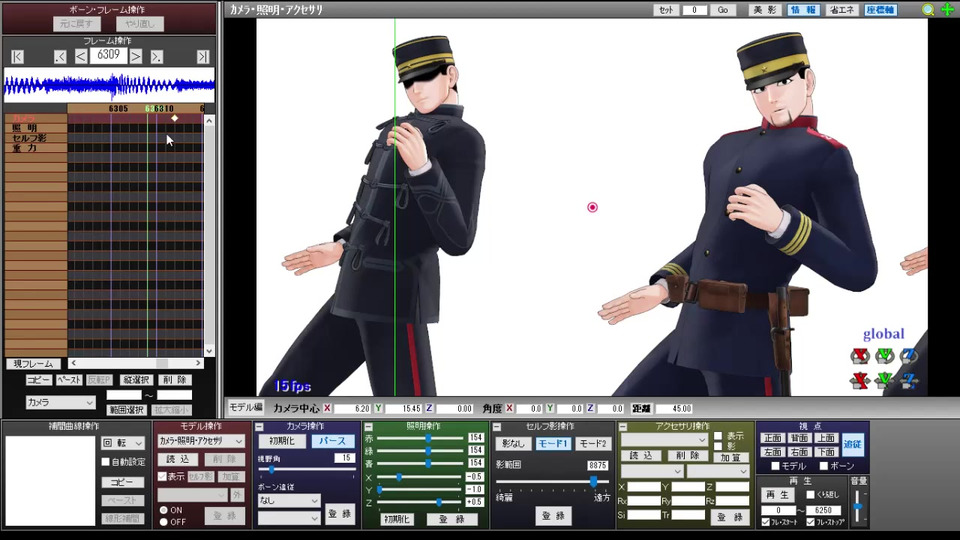
Task: Select the OFF radio button
Action: pyautogui.click(x=163, y=522)
